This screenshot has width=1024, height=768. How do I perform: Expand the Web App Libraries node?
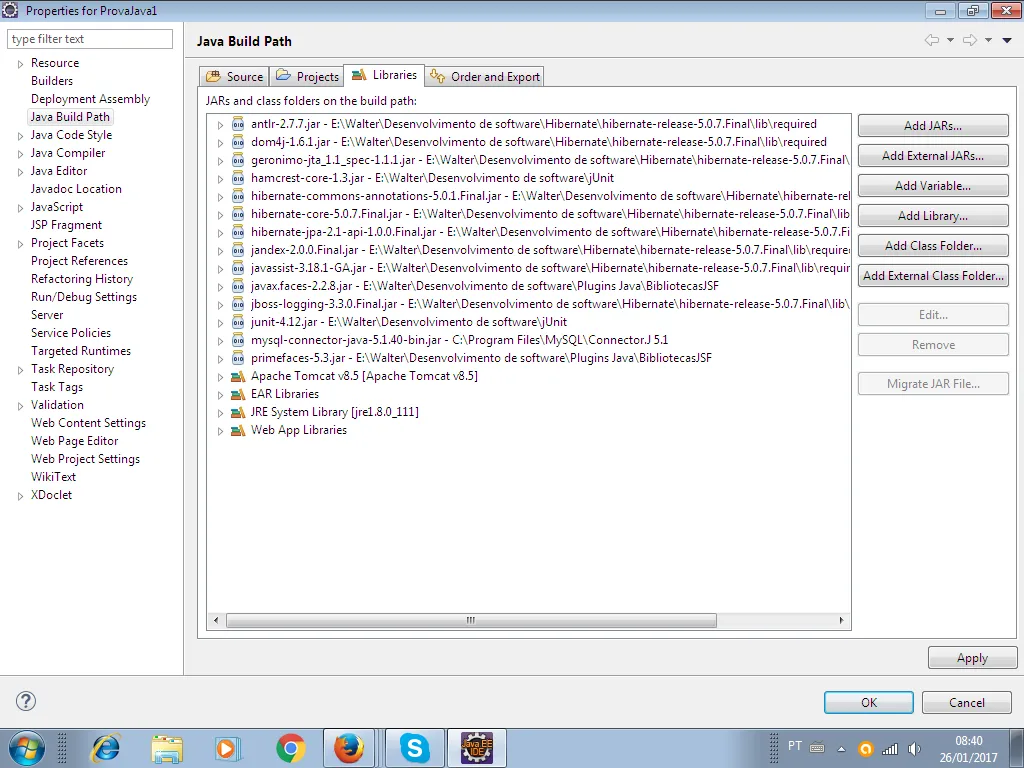pyautogui.click(x=220, y=431)
